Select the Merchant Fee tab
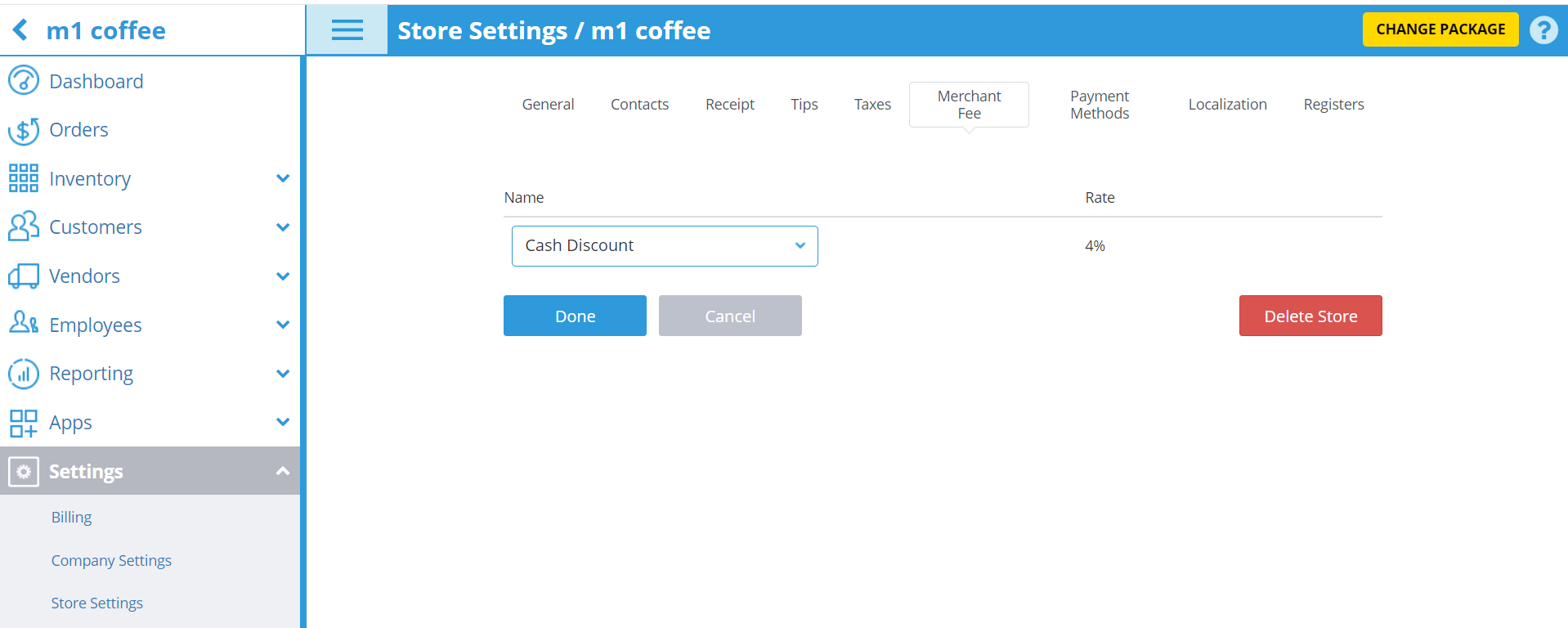 pos(969,105)
